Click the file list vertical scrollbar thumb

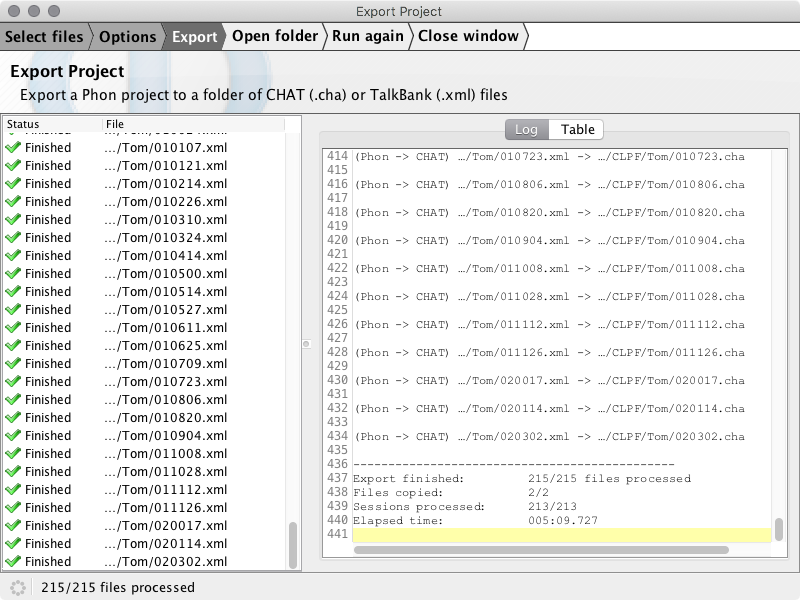[293, 545]
